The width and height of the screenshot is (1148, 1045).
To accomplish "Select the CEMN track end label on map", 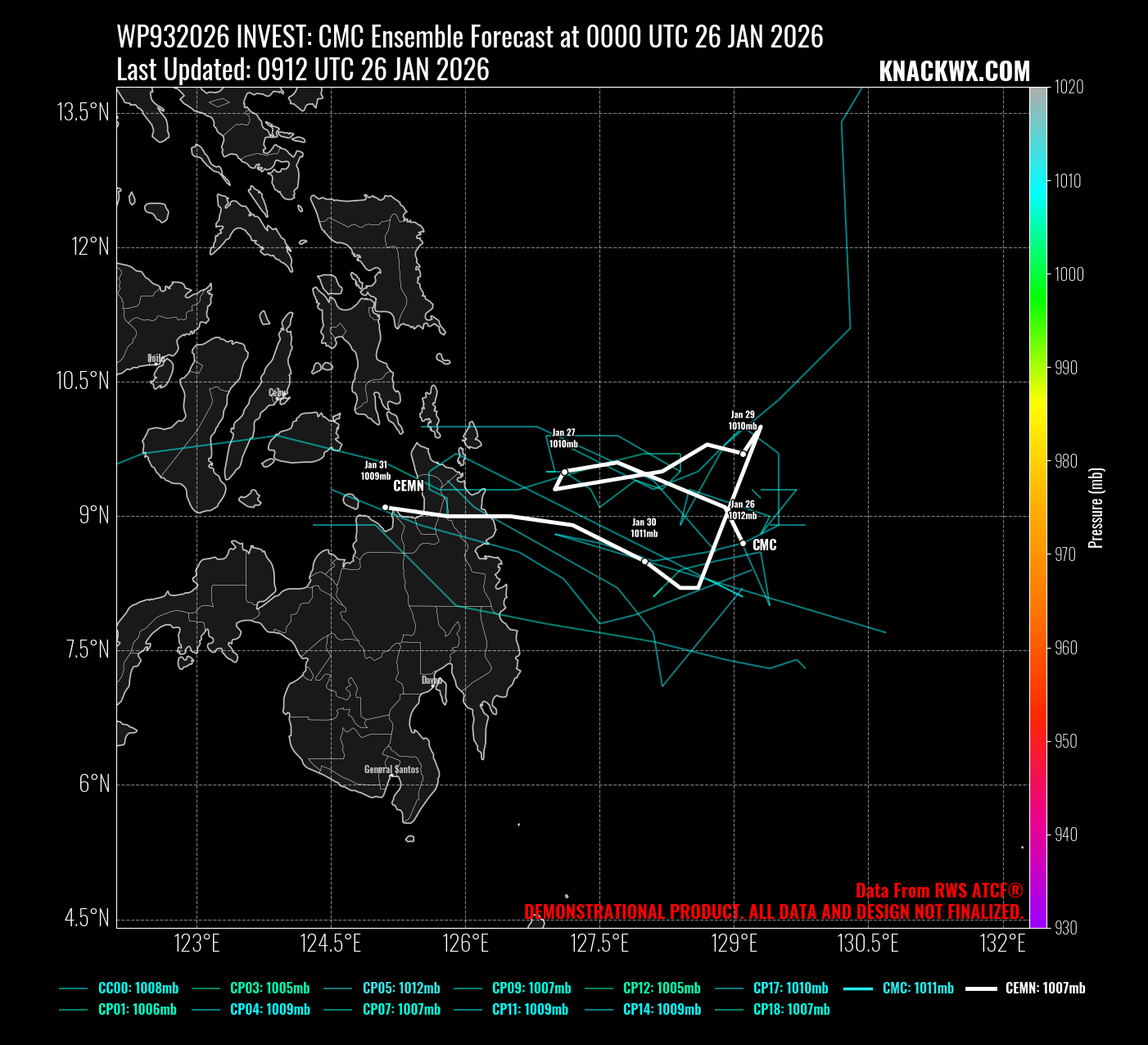I will (x=409, y=486).
